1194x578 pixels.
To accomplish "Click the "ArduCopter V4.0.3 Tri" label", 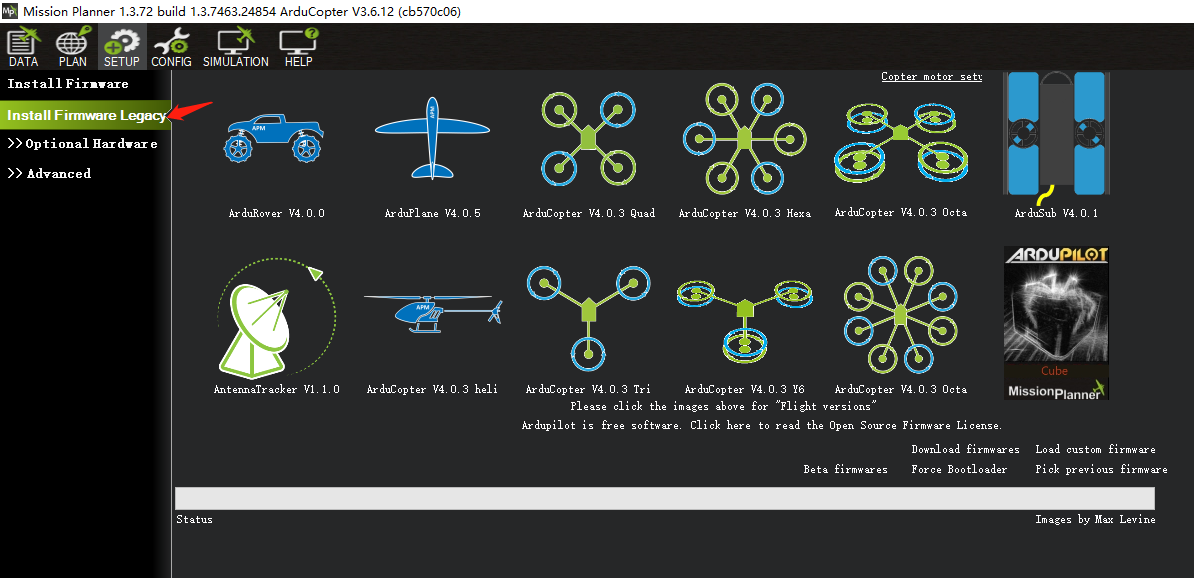I will 588,389.
